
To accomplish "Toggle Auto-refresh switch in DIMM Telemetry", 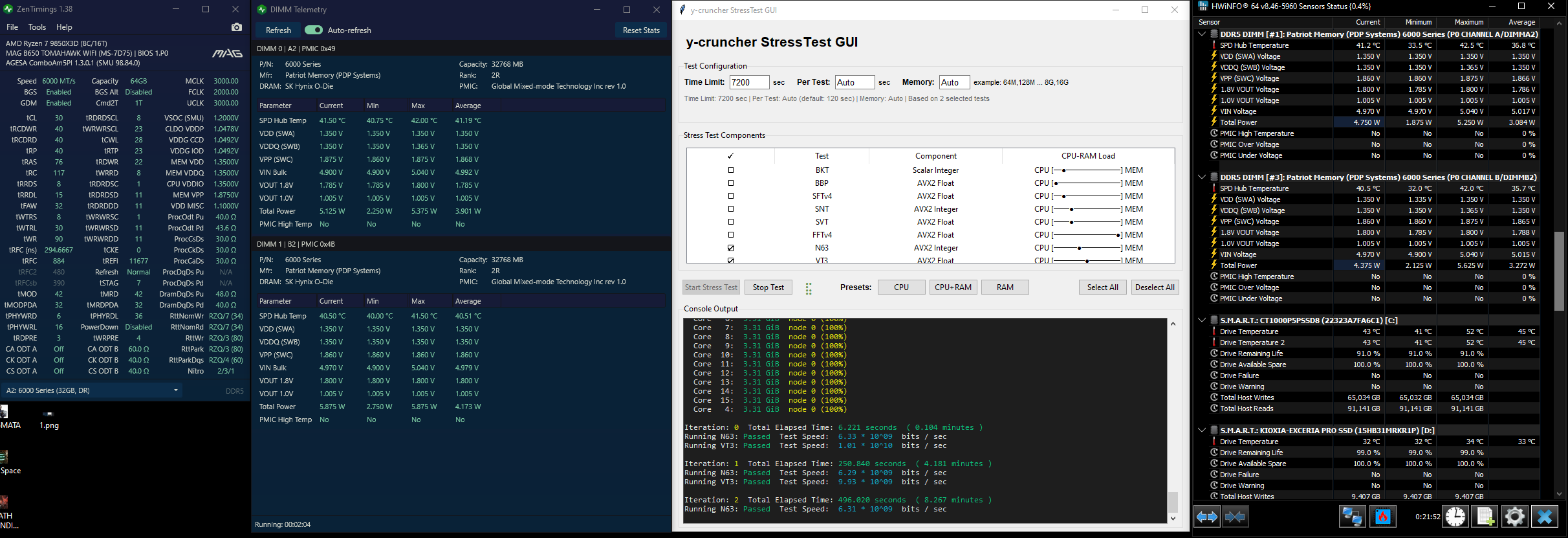I will [x=314, y=30].
